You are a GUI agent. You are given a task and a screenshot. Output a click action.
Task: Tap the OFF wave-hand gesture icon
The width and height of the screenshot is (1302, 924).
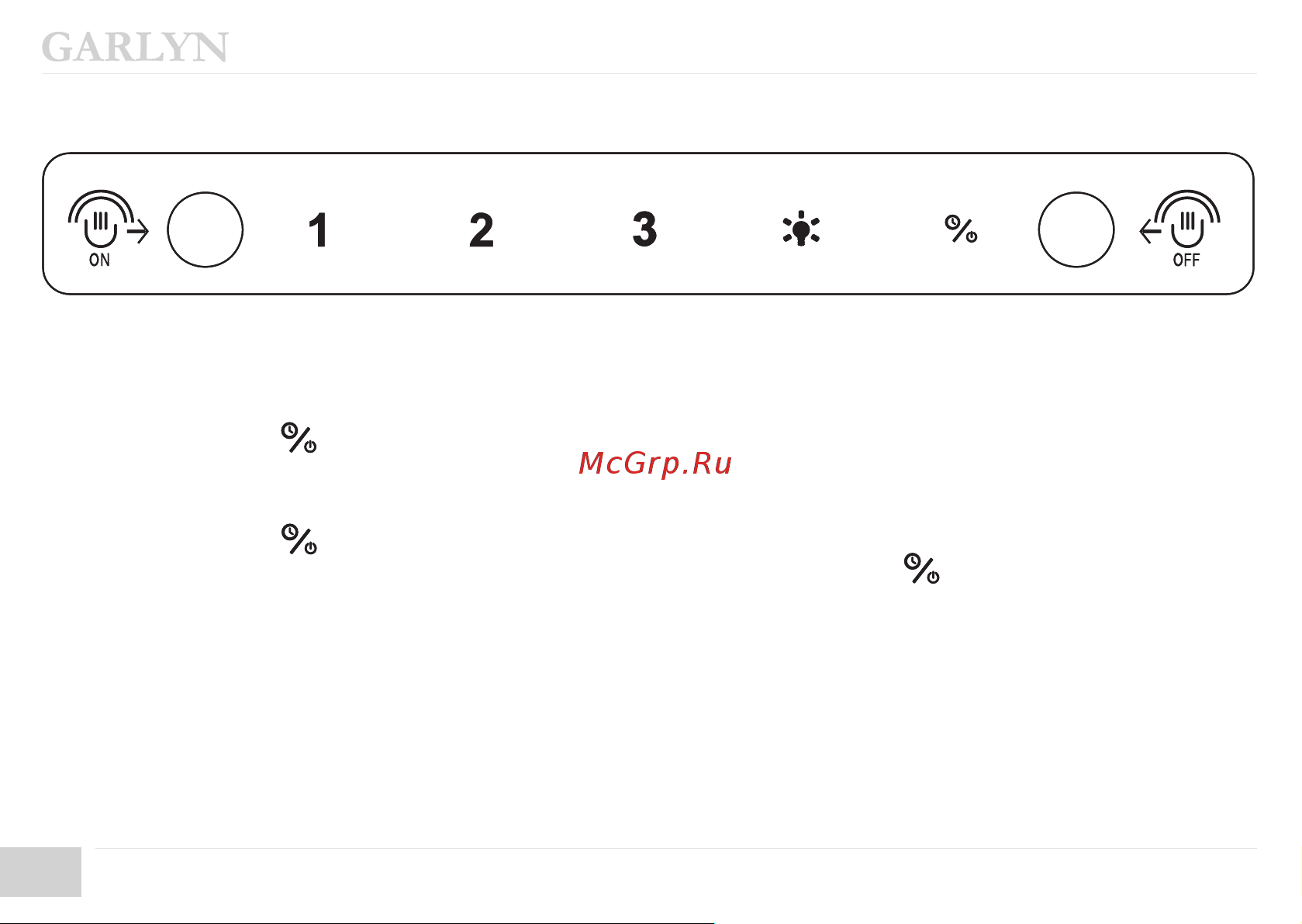click(x=1187, y=220)
